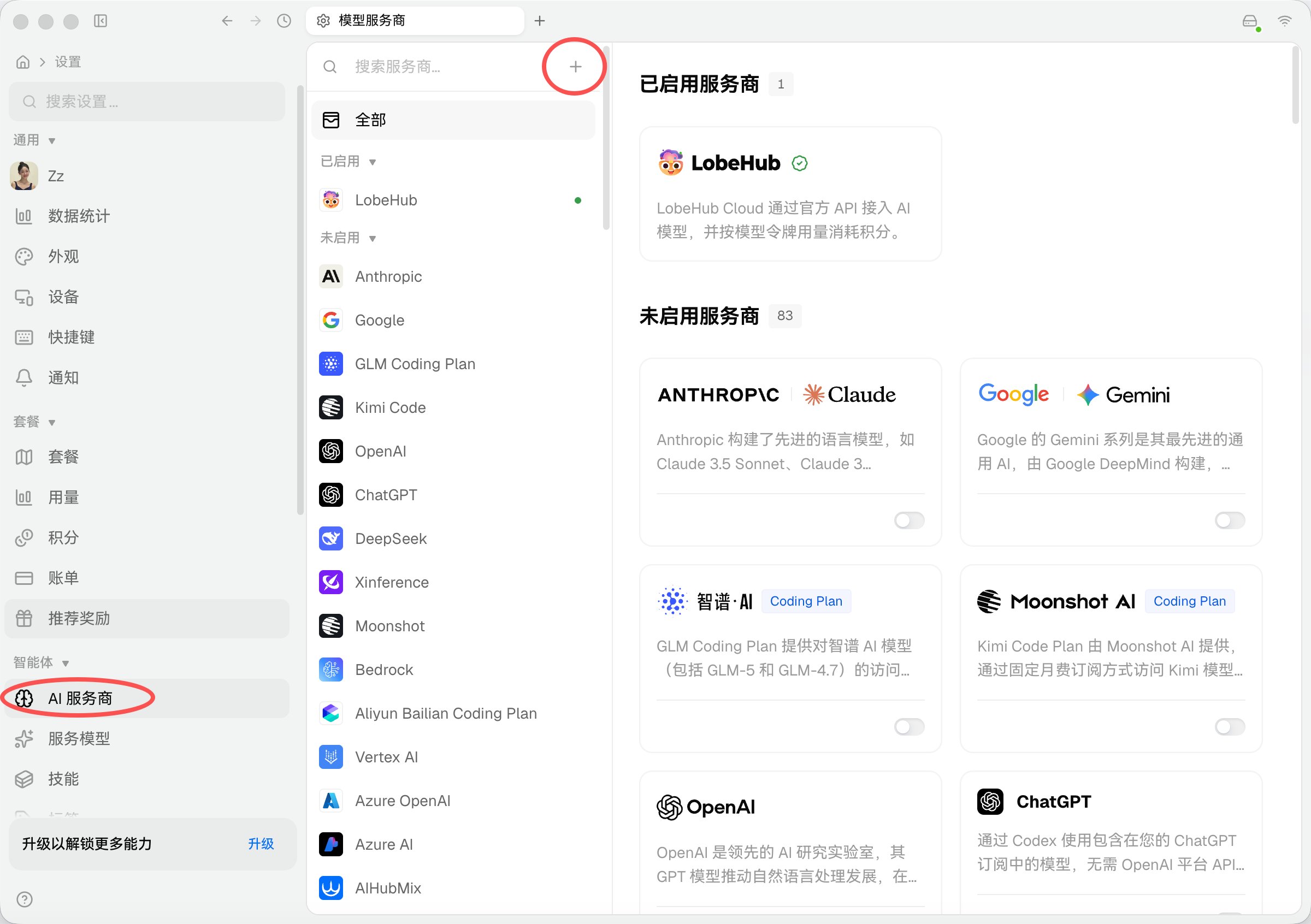Collapse the 未启用 provider group
Image resolution: width=1311 pixels, height=924 pixels.
click(x=348, y=238)
